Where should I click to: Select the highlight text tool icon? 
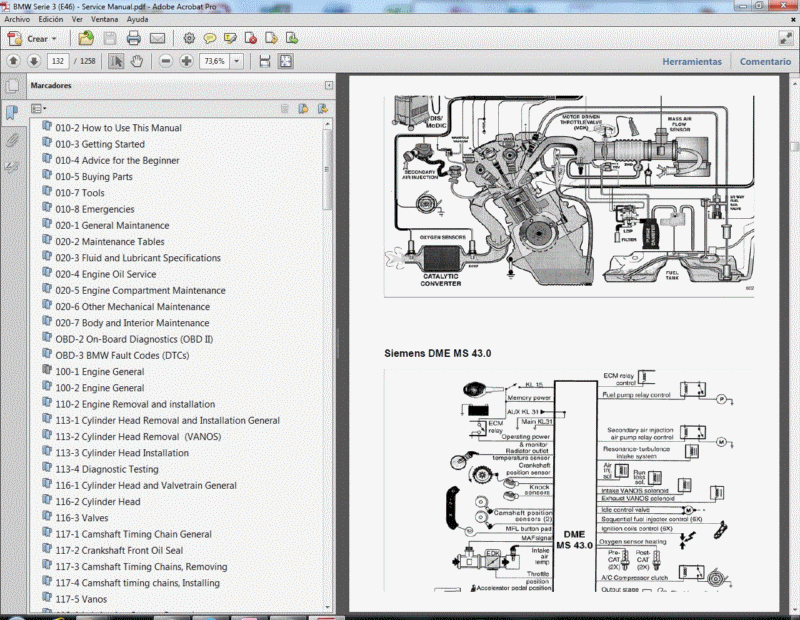coord(230,38)
